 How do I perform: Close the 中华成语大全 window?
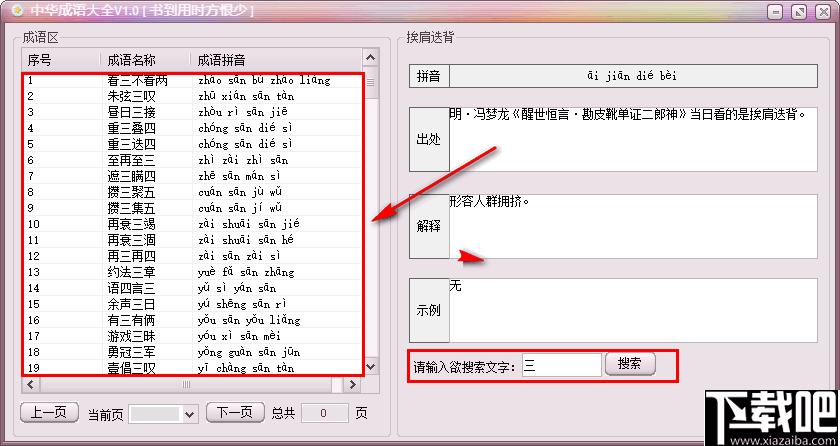point(823,12)
